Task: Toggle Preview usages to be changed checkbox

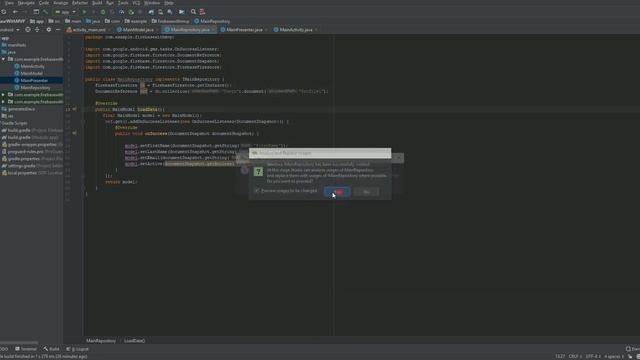Action: (257, 191)
